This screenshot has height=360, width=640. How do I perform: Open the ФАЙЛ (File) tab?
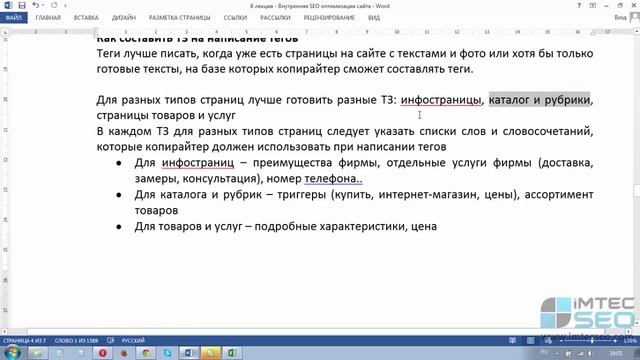click(x=14, y=18)
